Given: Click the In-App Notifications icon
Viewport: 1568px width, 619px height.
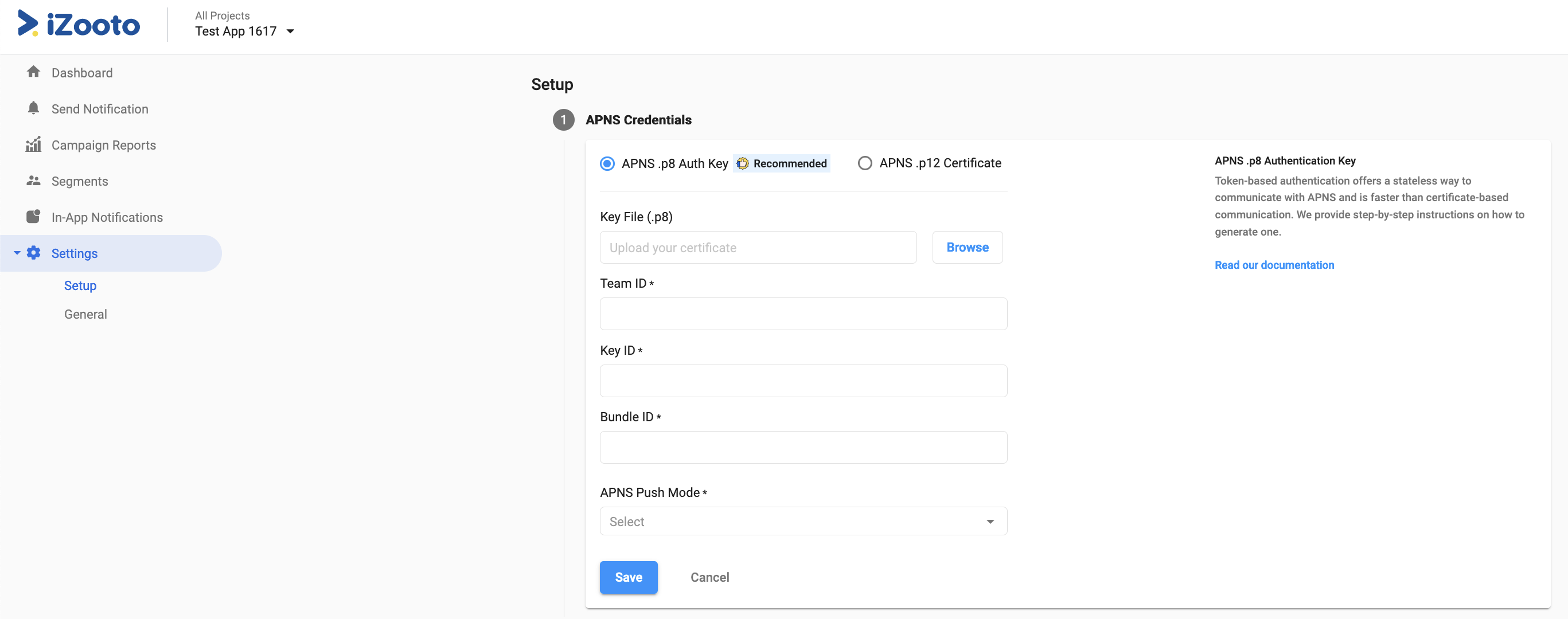Looking at the screenshot, I should tap(33, 217).
